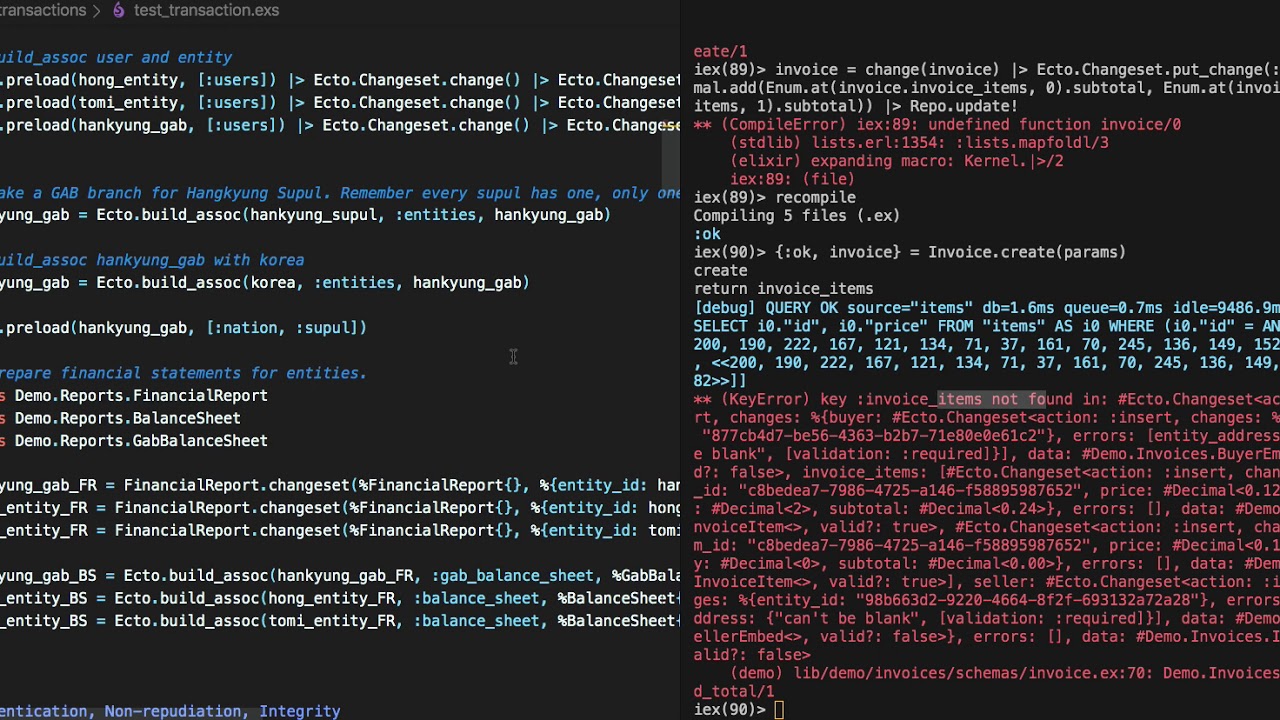Click 'Compiling 5 files (.ex)' terminal output
Viewport: 1280px width, 720px height.
(x=797, y=216)
